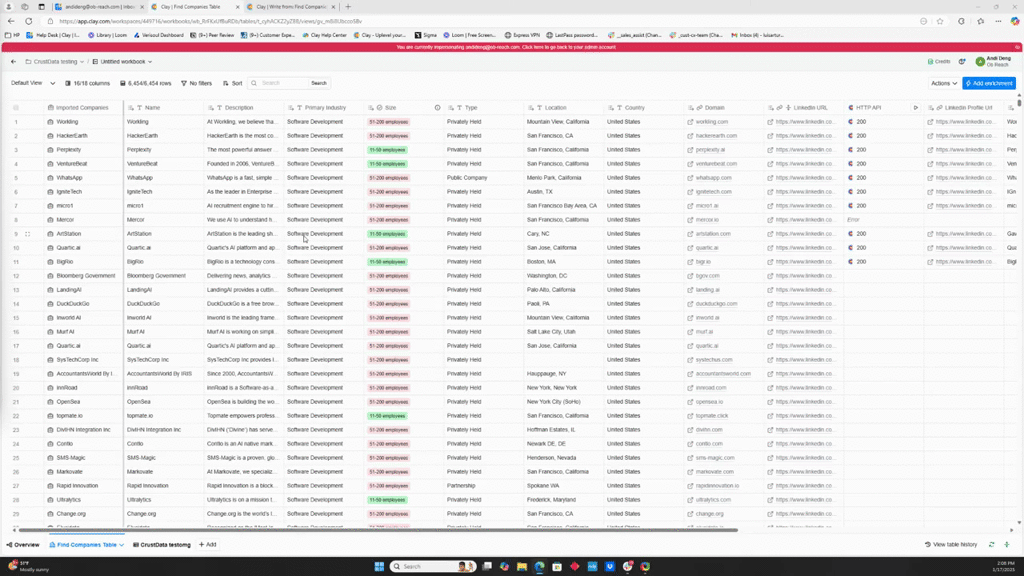
Task: Run the HTTP API column play button
Action: [915, 108]
